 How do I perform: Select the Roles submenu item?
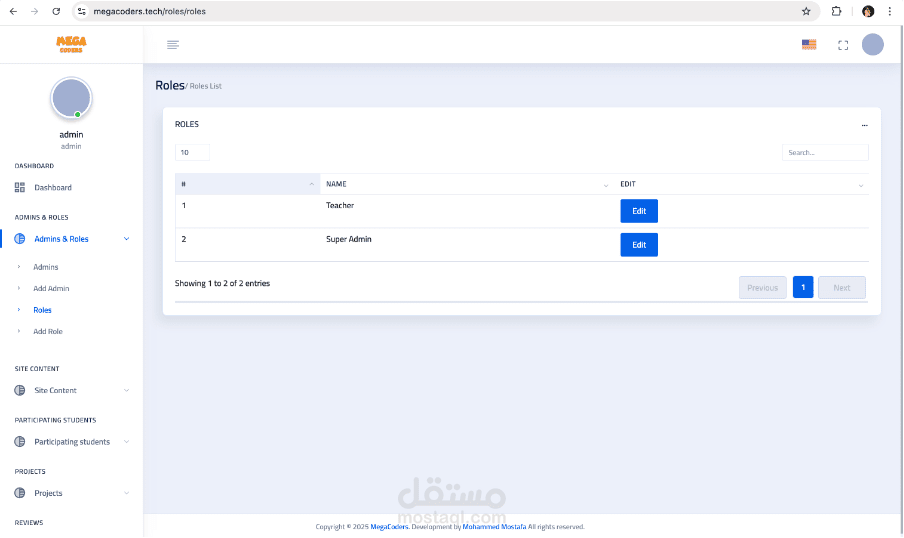[42, 310]
